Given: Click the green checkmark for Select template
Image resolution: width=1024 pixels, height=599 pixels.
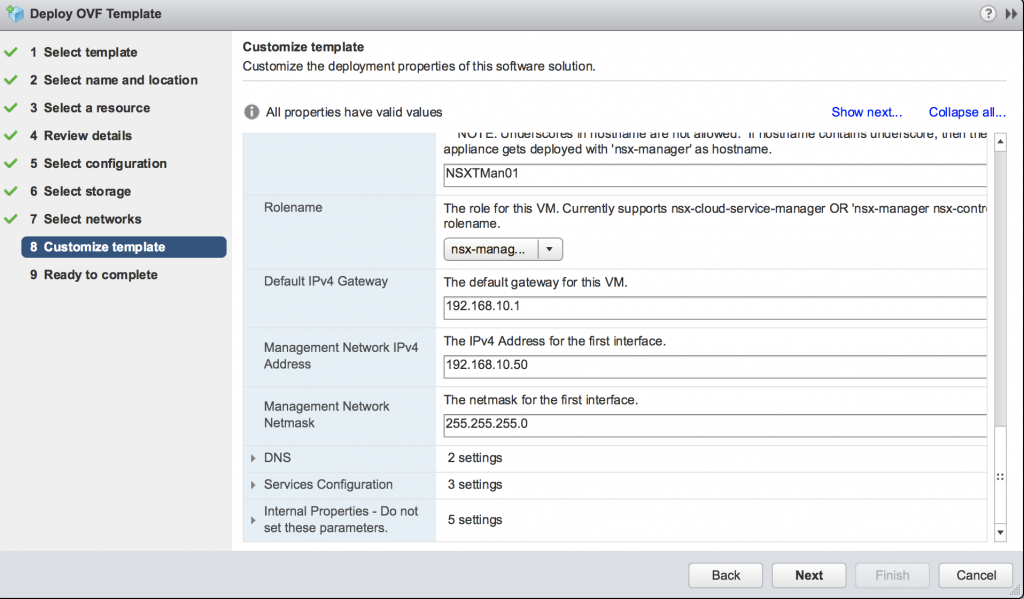Looking at the screenshot, I should point(10,52).
